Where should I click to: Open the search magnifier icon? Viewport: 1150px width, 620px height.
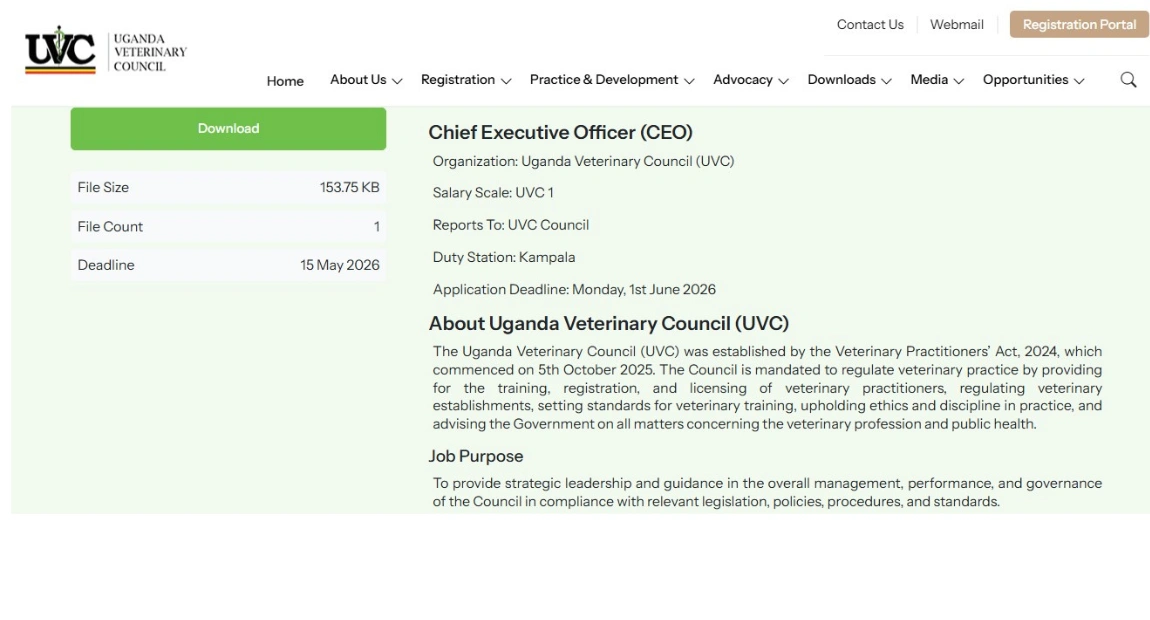[1128, 79]
